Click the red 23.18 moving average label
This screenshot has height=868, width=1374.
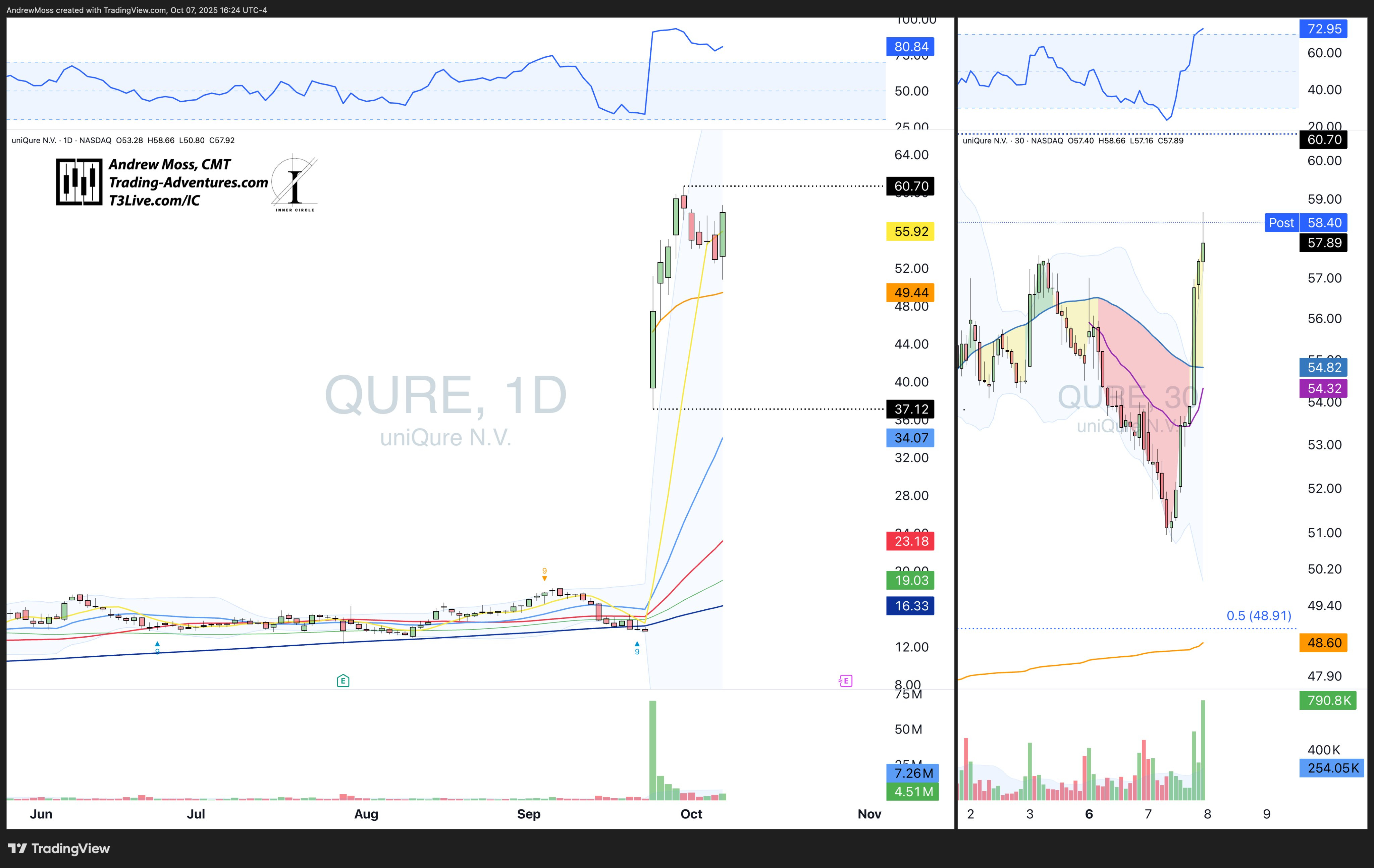[910, 541]
